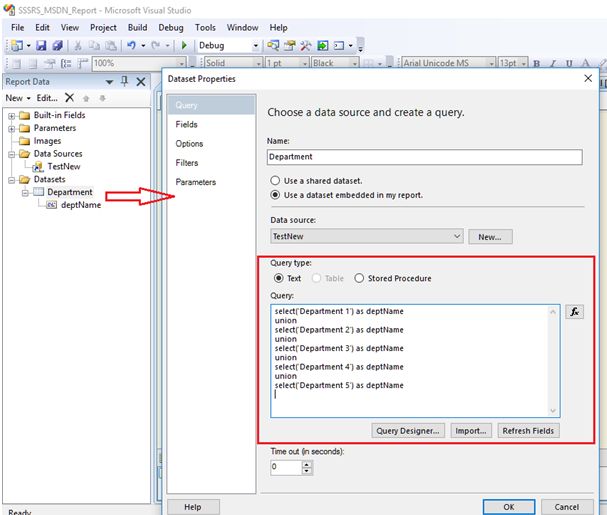Open the Toolbox wrench icon
The height and width of the screenshot is (515, 607).
[306, 46]
